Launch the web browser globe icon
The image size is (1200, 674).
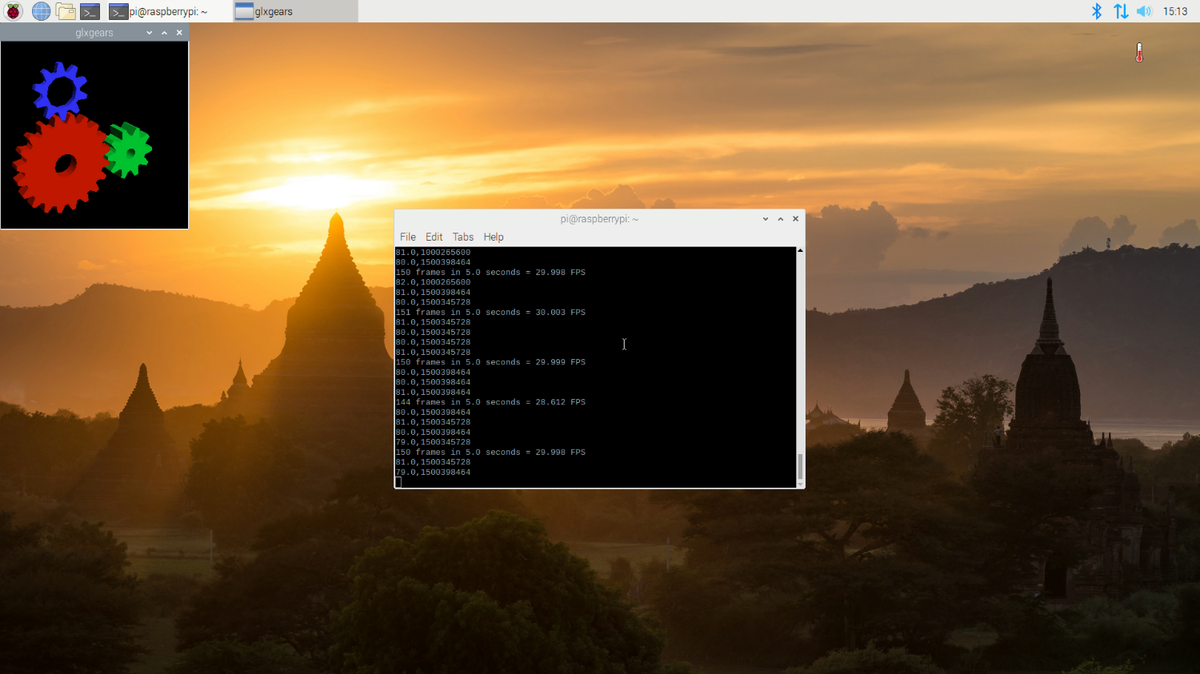click(x=41, y=11)
